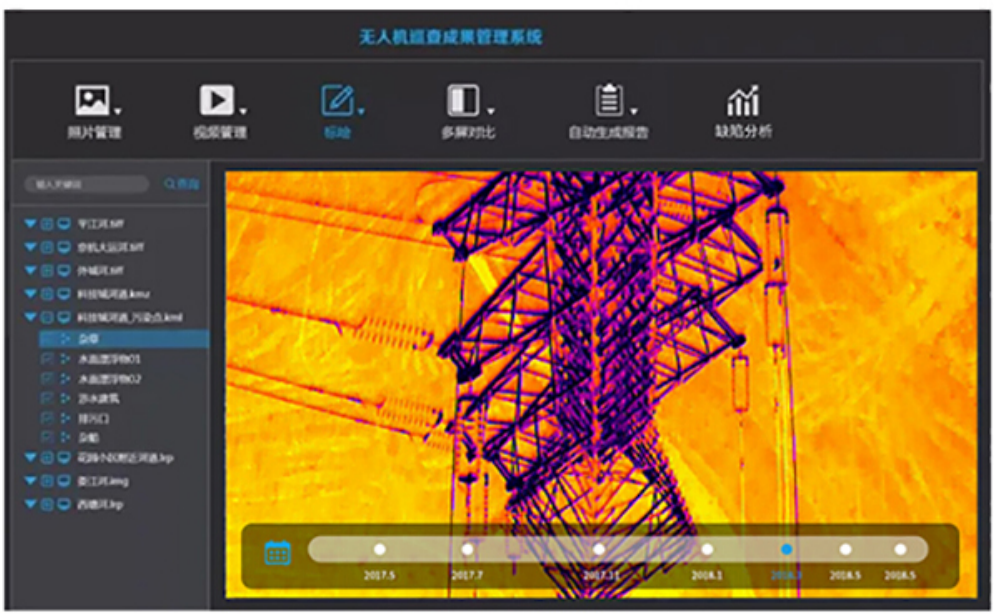Open the 自动生成报告 dropdown arrow
994x615 pixels.
coord(632,111)
